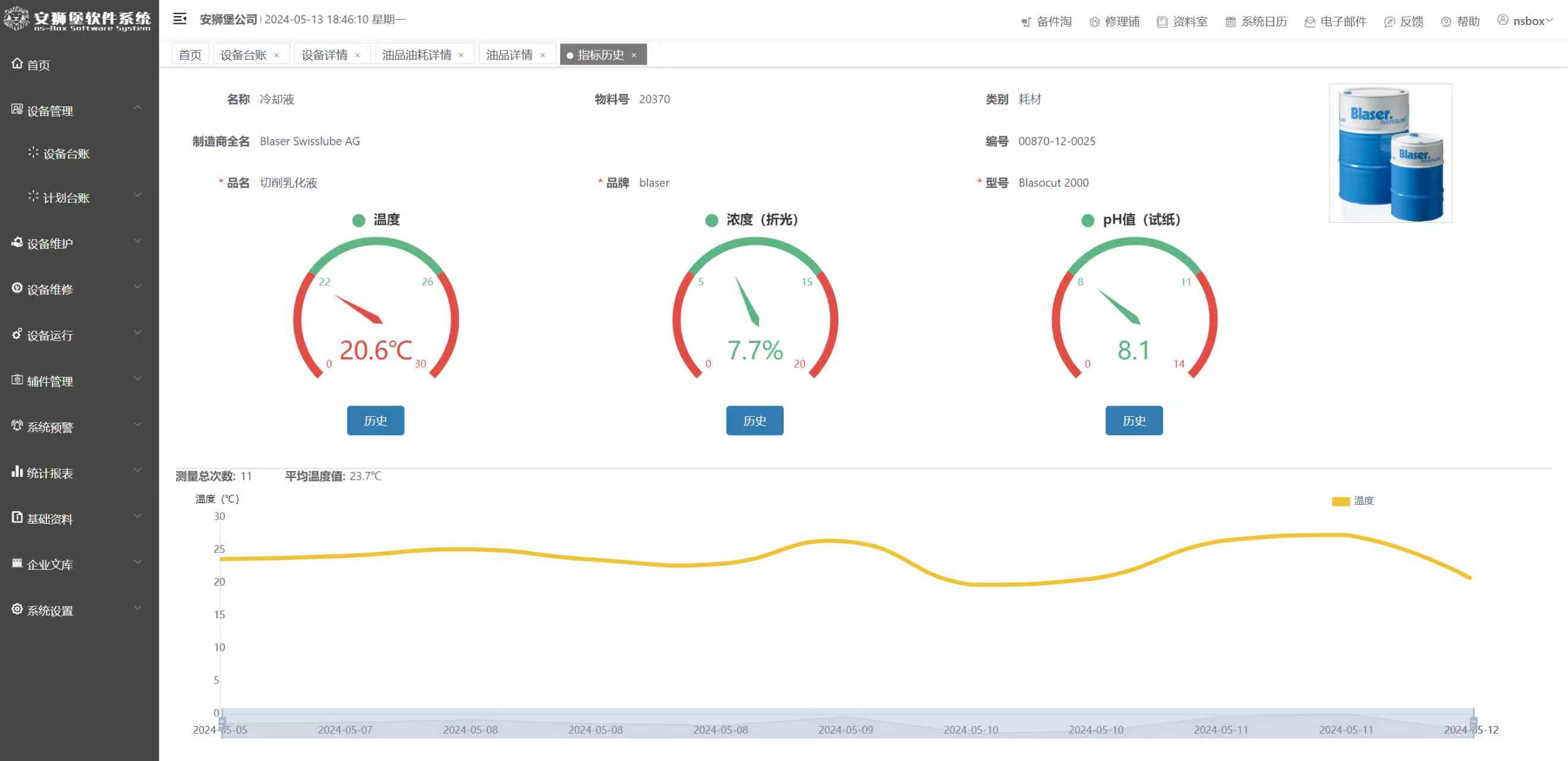Click the Blaser coolant barrel product image

click(x=1390, y=153)
